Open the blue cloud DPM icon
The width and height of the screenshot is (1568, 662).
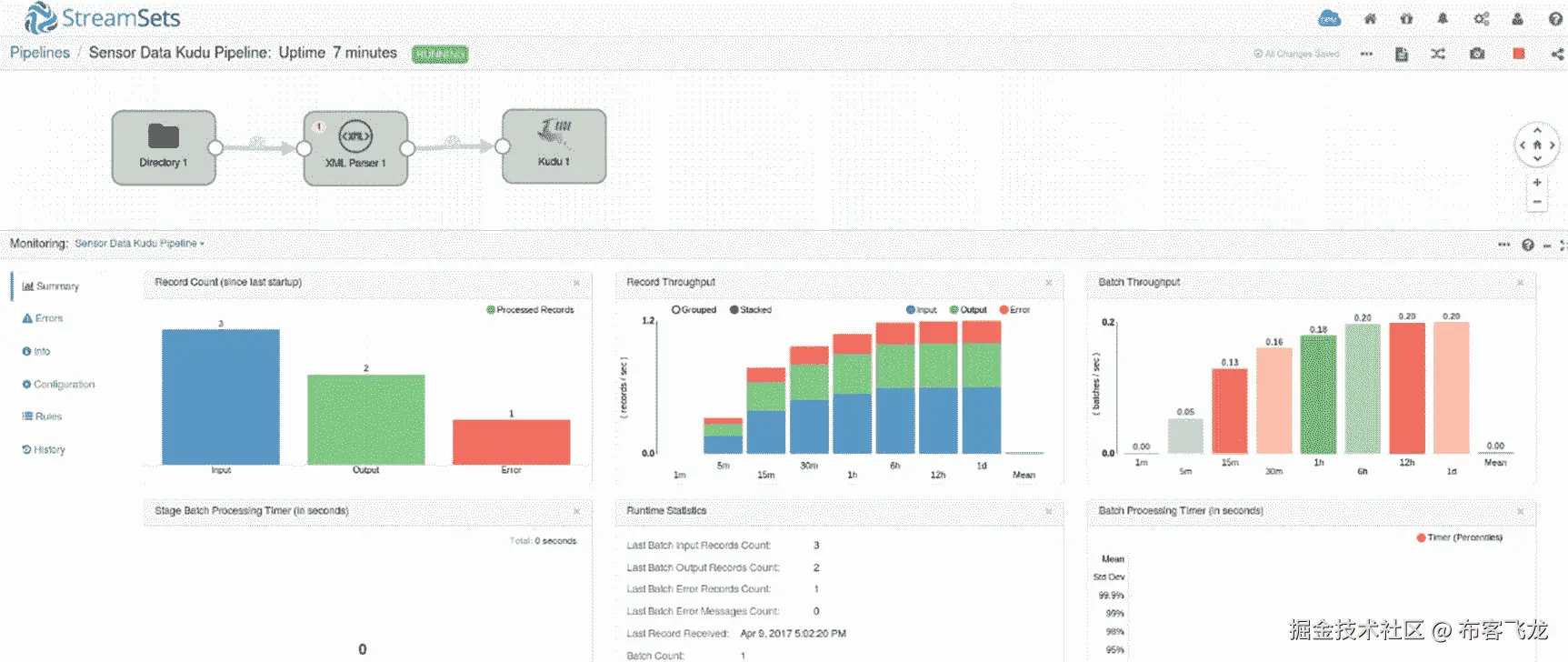[x=1329, y=18]
